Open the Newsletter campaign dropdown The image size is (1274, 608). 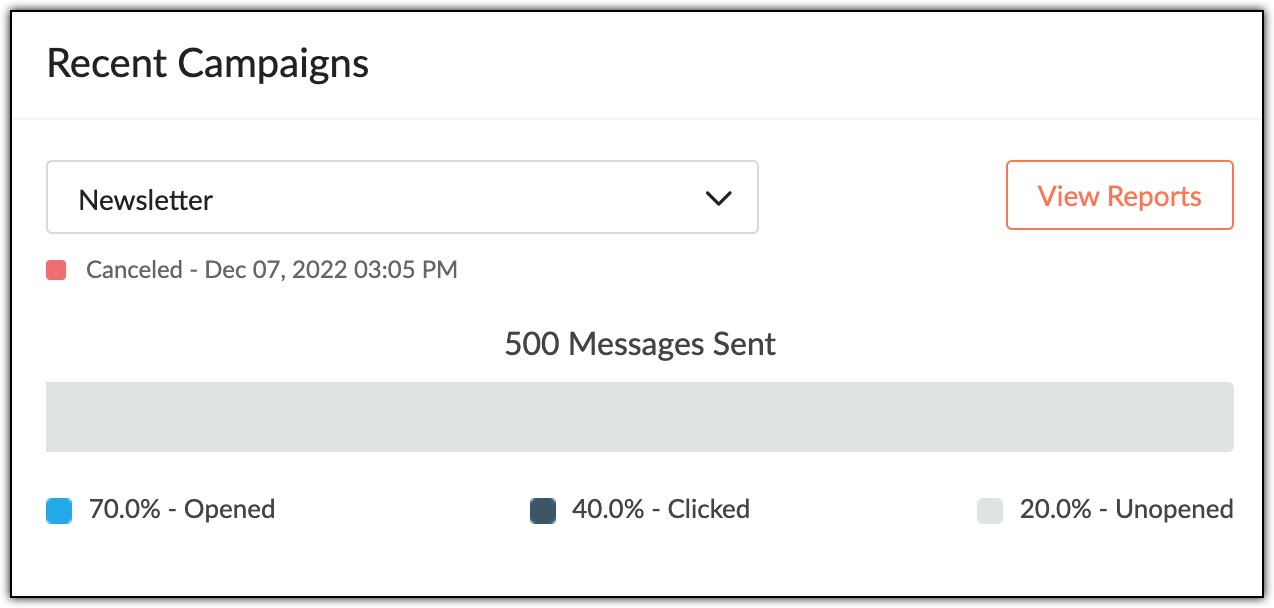tap(401, 198)
